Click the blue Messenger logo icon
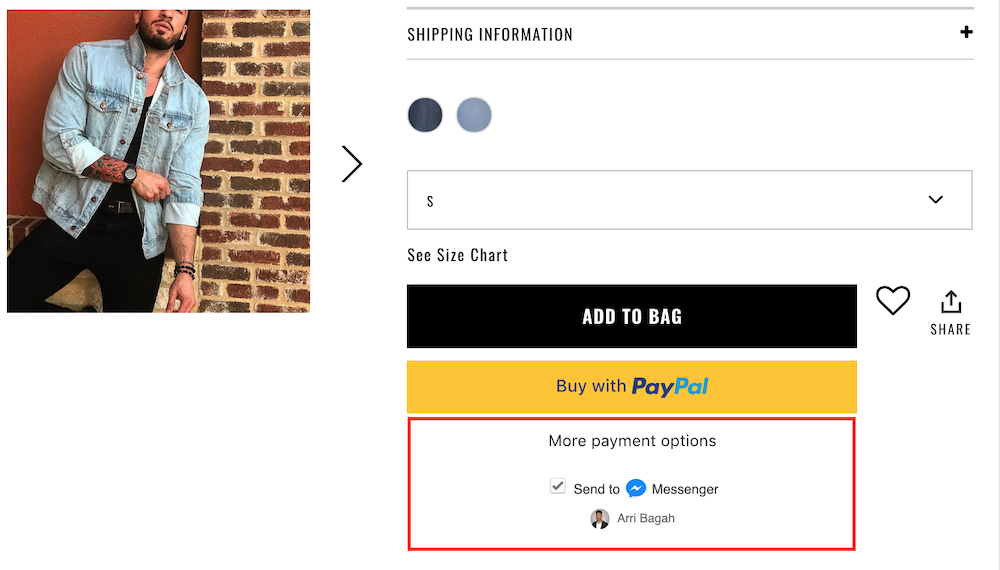1000x570 pixels. (x=636, y=488)
